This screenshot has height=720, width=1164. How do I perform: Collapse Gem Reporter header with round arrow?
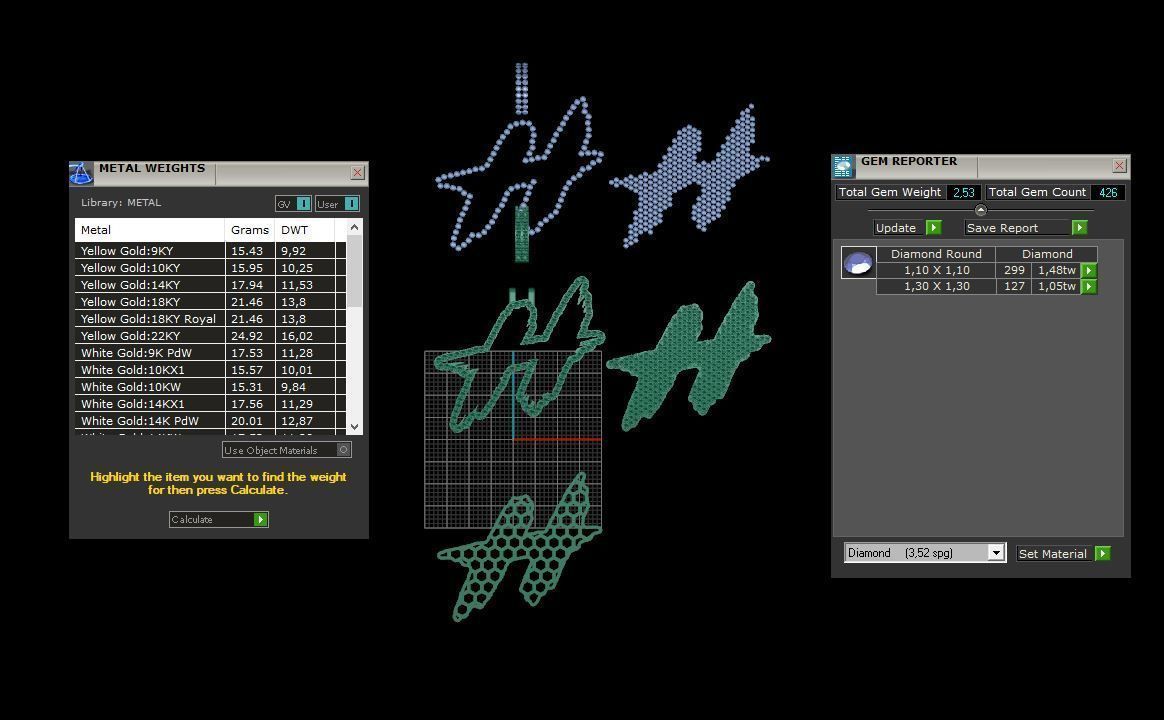[x=981, y=210]
